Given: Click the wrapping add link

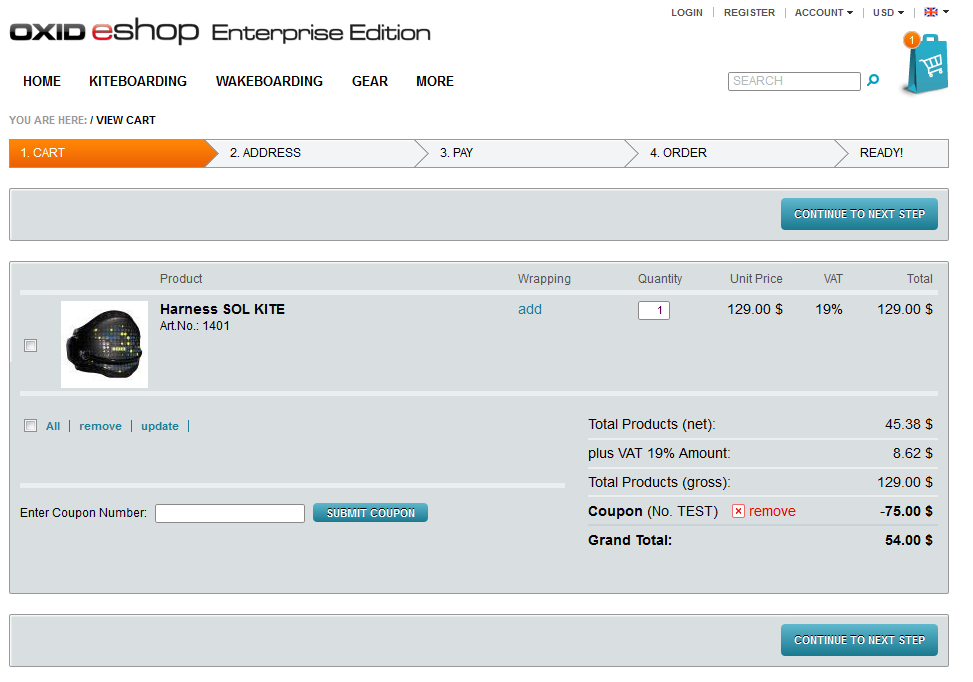Looking at the screenshot, I should pyautogui.click(x=530, y=309).
